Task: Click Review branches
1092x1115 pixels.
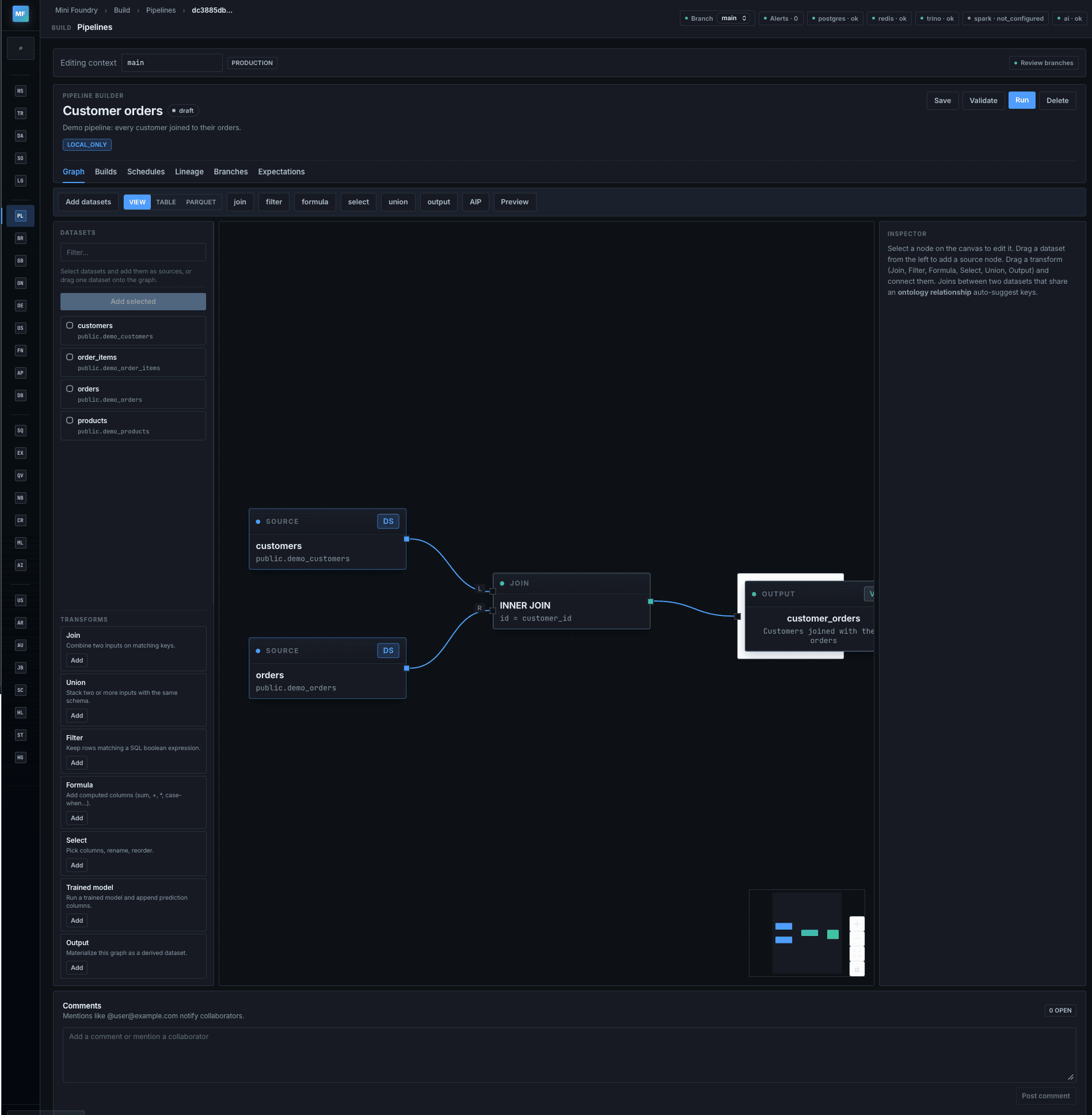Action: (x=1044, y=63)
